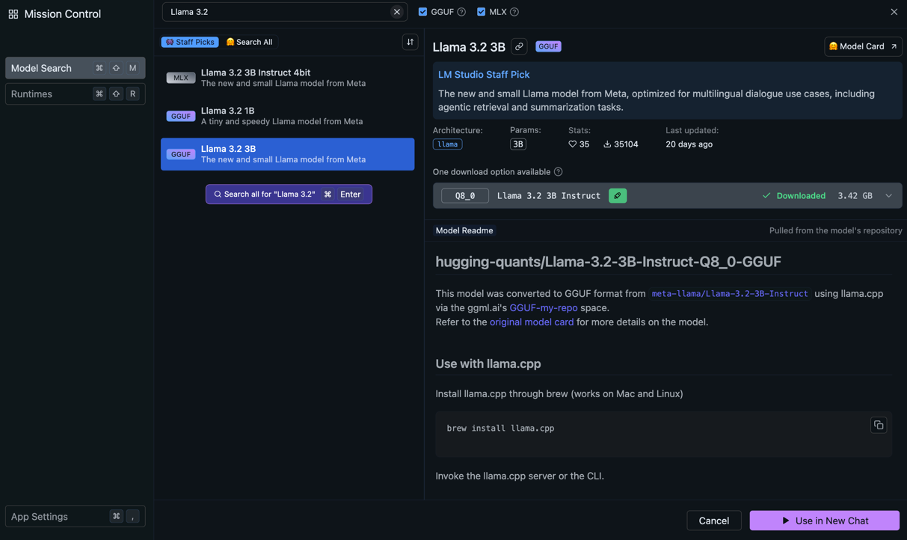Viewport: 907px width, 540px height.
Task: Open App Settings
Action: tap(75, 516)
